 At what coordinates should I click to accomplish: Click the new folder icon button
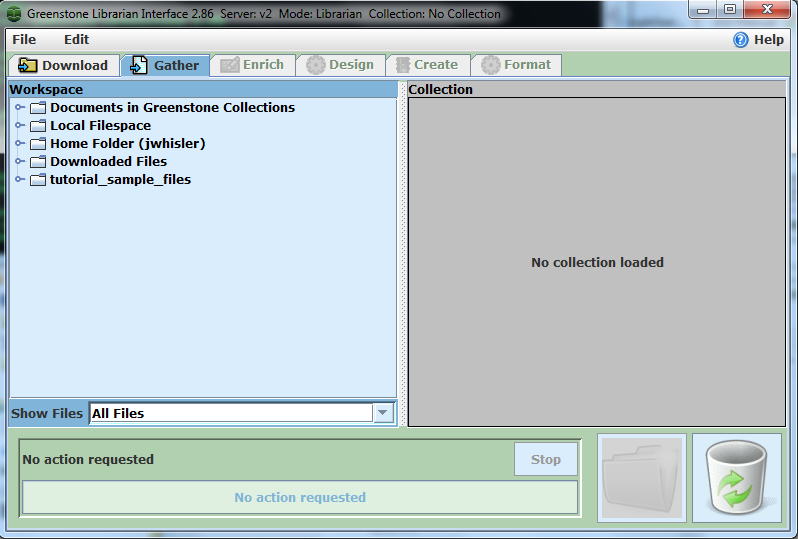coord(642,478)
